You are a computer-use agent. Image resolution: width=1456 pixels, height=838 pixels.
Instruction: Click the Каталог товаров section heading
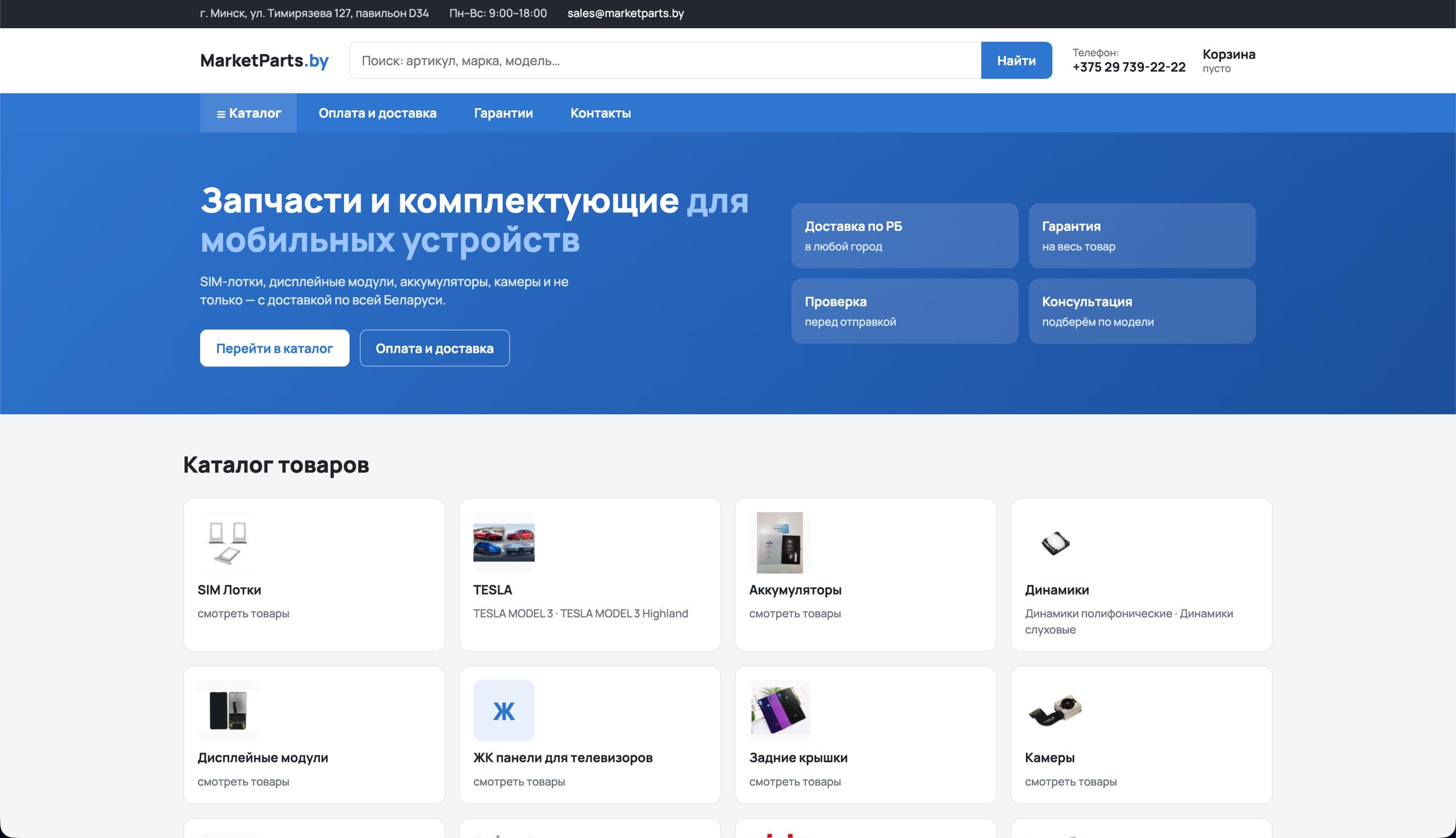coord(276,465)
